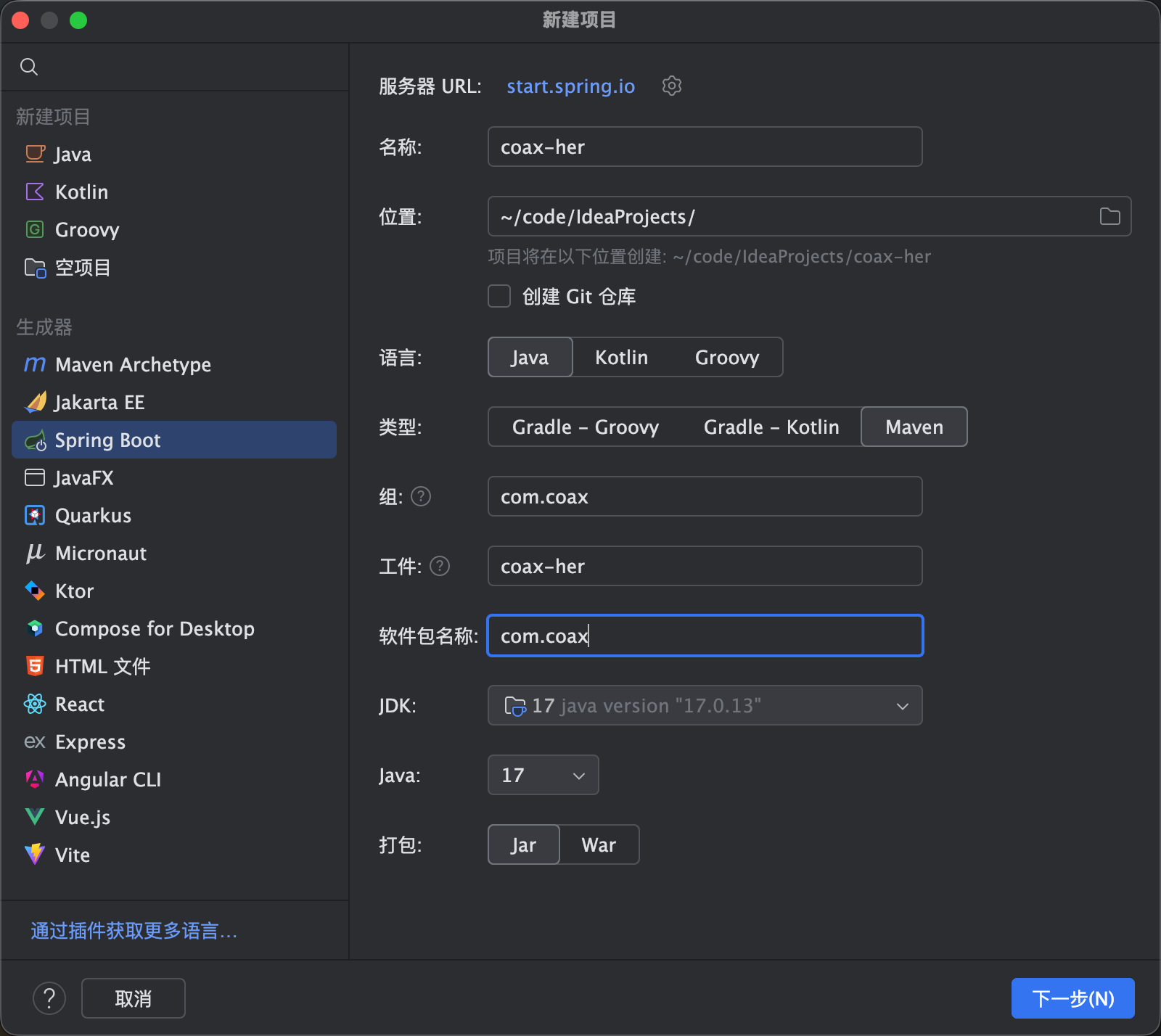
Task: Click the Groovy icon in sidebar
Action: pyautogui.click(x=35, y=229)
